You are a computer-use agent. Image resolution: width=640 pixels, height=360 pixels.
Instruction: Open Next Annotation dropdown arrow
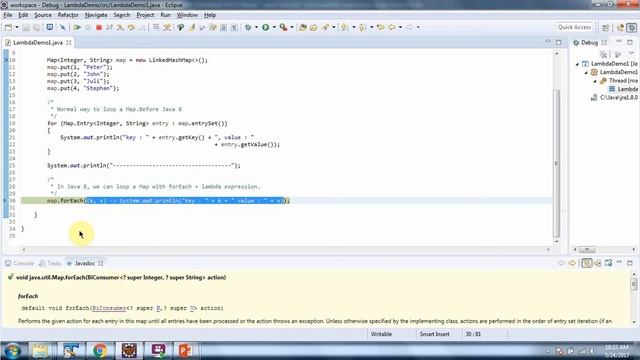tap(353, 27)
